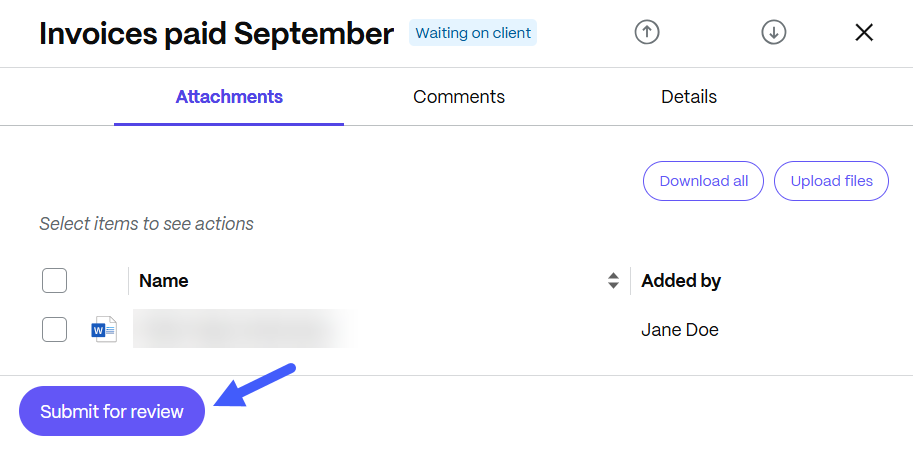Click the Added by column header
The image size is (913, 454).
[681, 281]
